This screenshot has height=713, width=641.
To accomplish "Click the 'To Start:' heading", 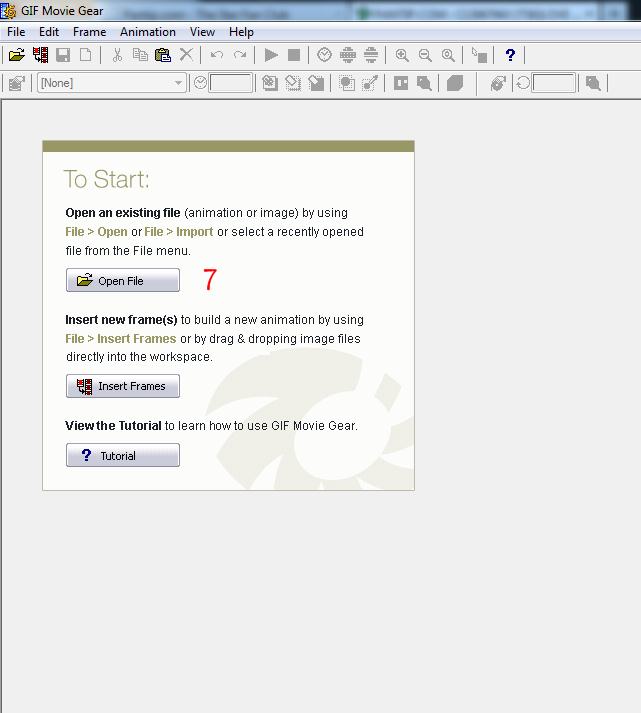I will [x=107, y=179].
